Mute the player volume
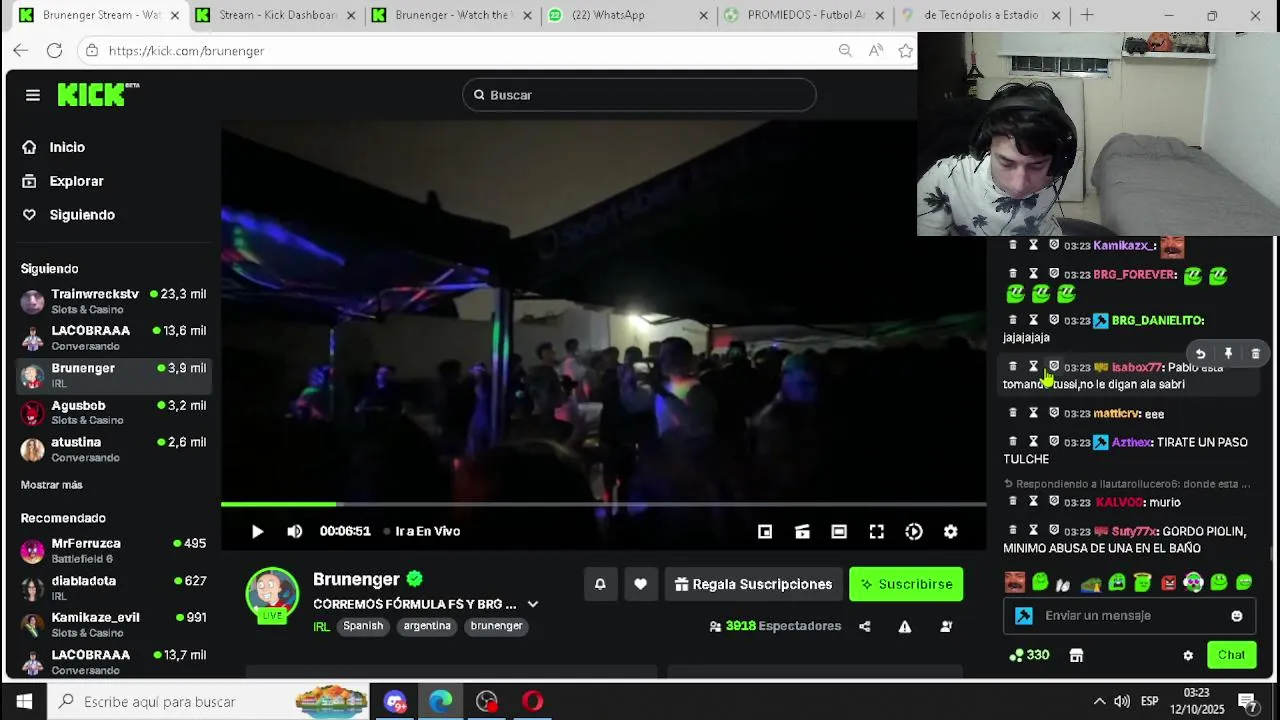Screen dimensions: 1280x720 (x=294, y=532)
